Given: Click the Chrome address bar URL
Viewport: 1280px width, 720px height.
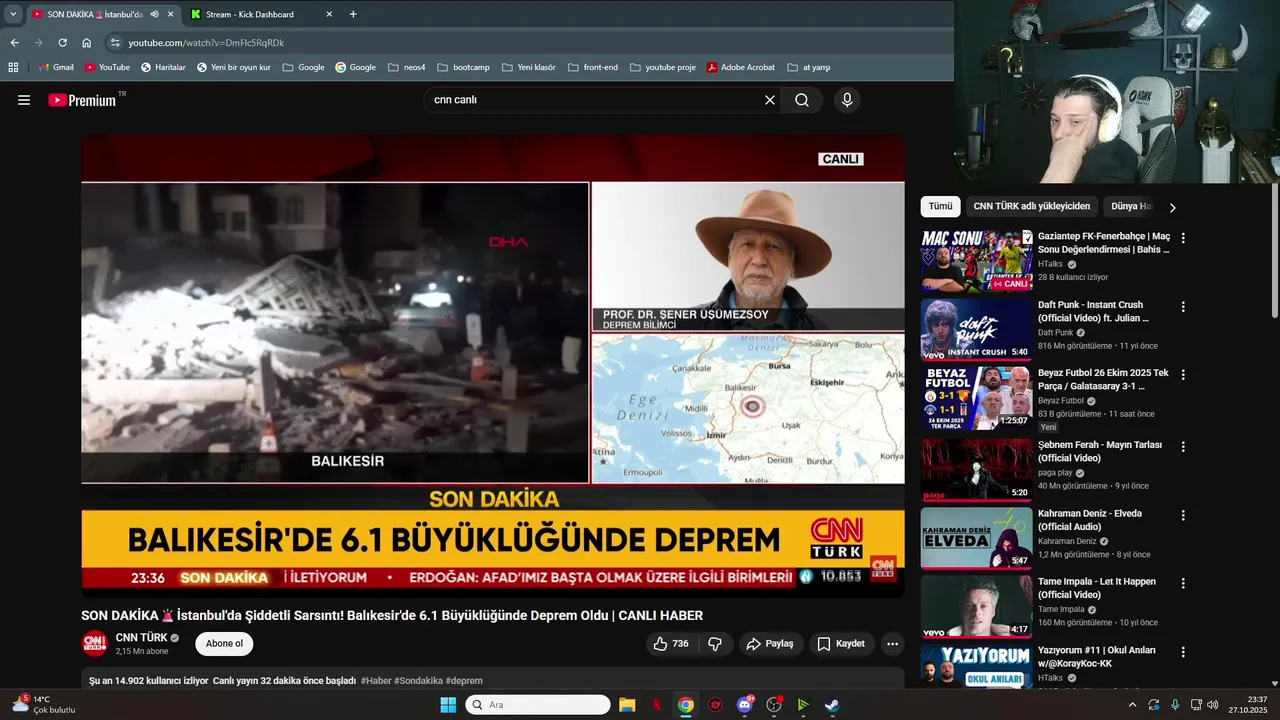Looking at the screenshot, I should [206, 43].
